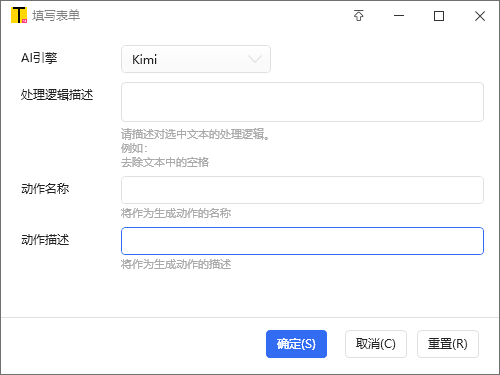
Task: Reset the form with 重置(R)
Action: coord(448,344)
